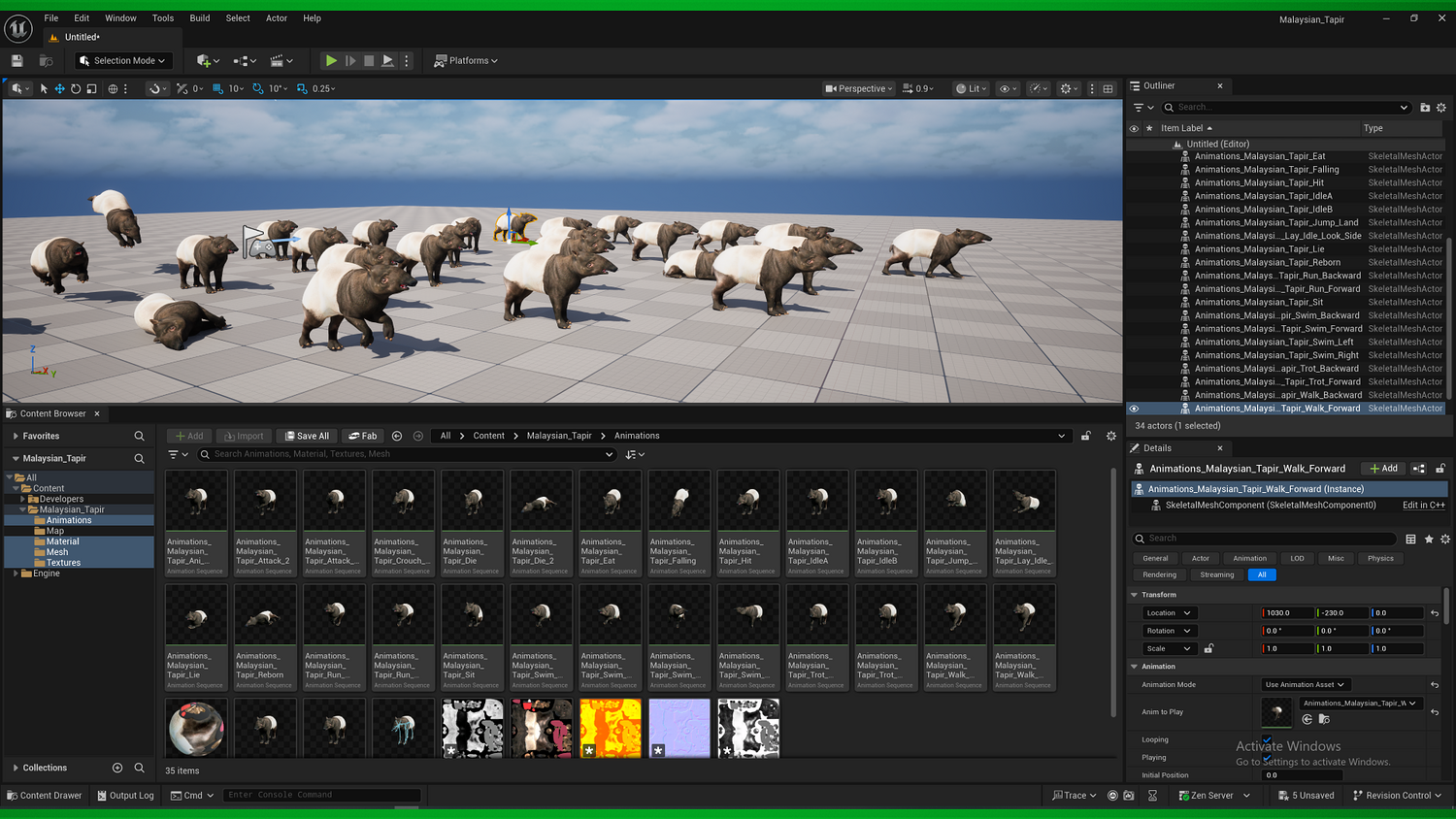The height and width of the screenshot is (819, 1456).
Task: Toggle the Playing checkbox
Action: pyautogui.click(x=1267, y=758)
